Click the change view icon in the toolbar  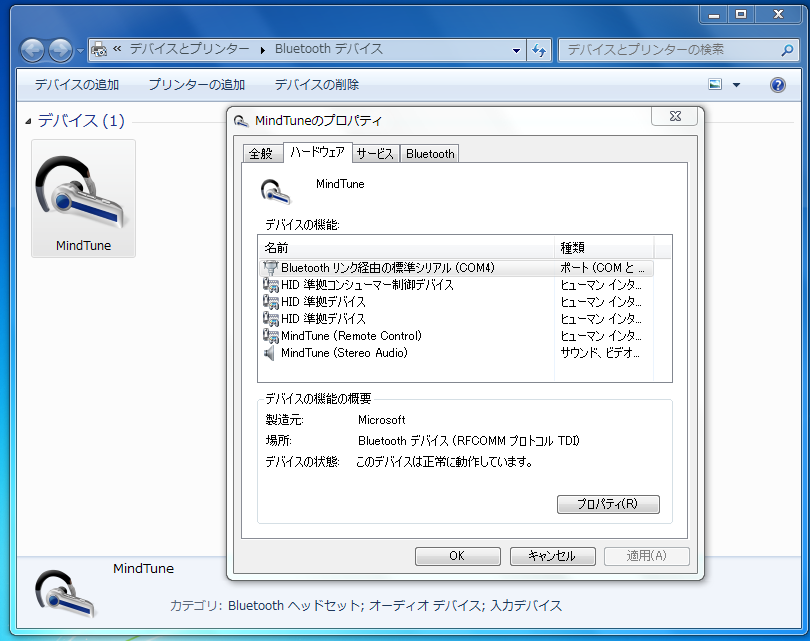coord(715,84)
